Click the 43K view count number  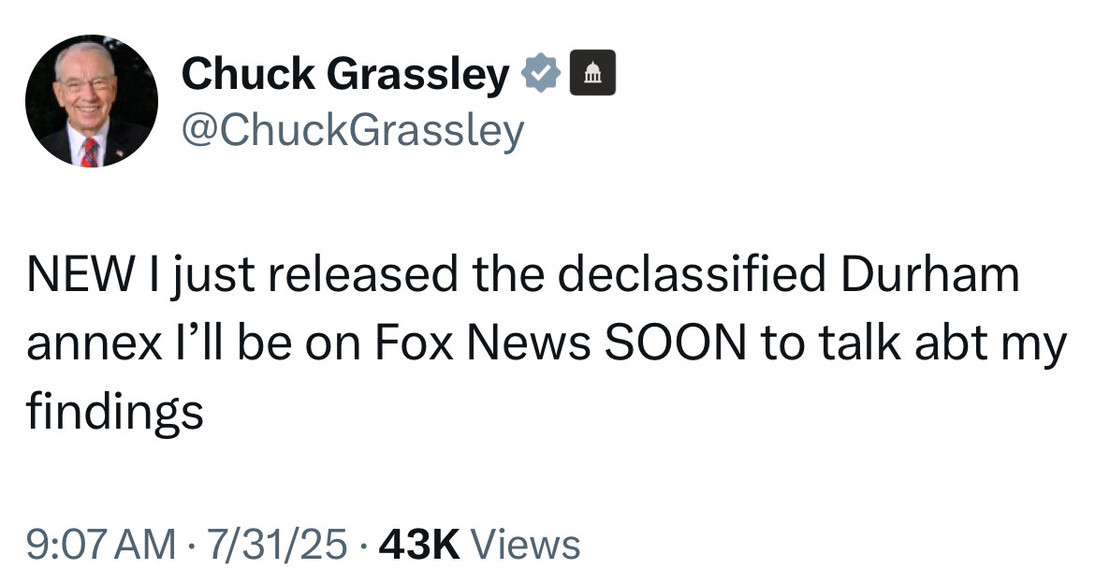tap(418, 545)
